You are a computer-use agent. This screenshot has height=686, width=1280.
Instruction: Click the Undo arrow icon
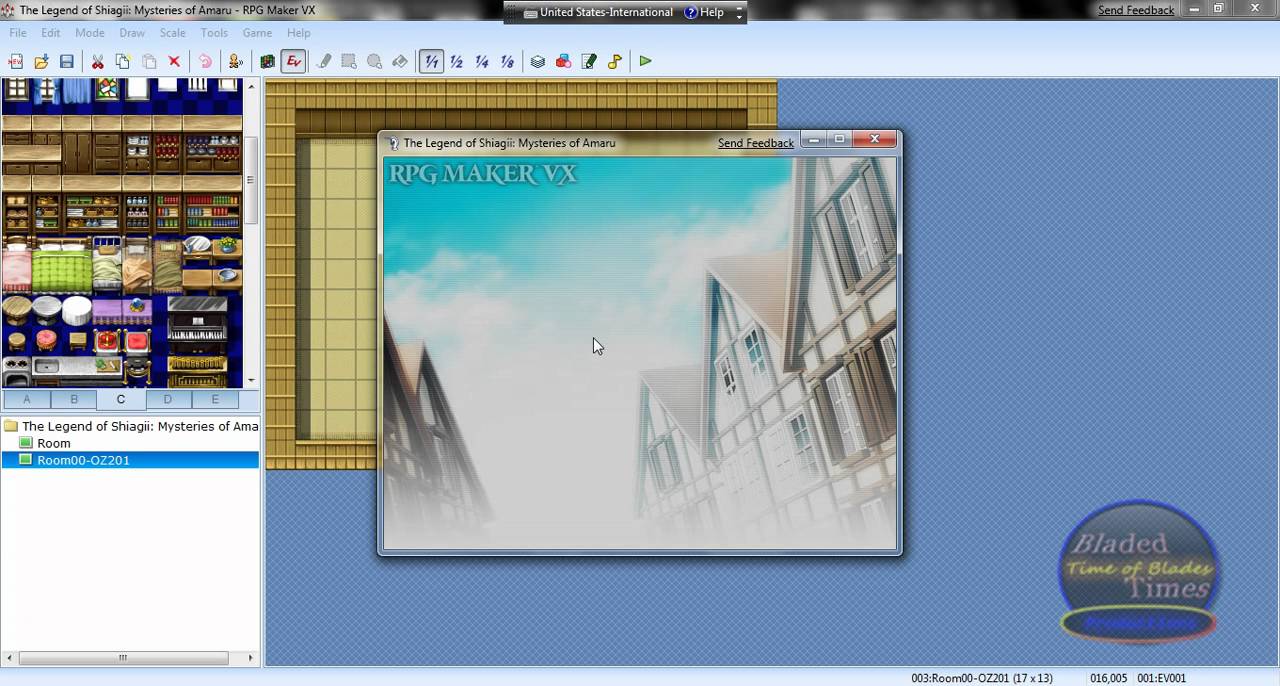pyautogui.click(x=205, y=61)
